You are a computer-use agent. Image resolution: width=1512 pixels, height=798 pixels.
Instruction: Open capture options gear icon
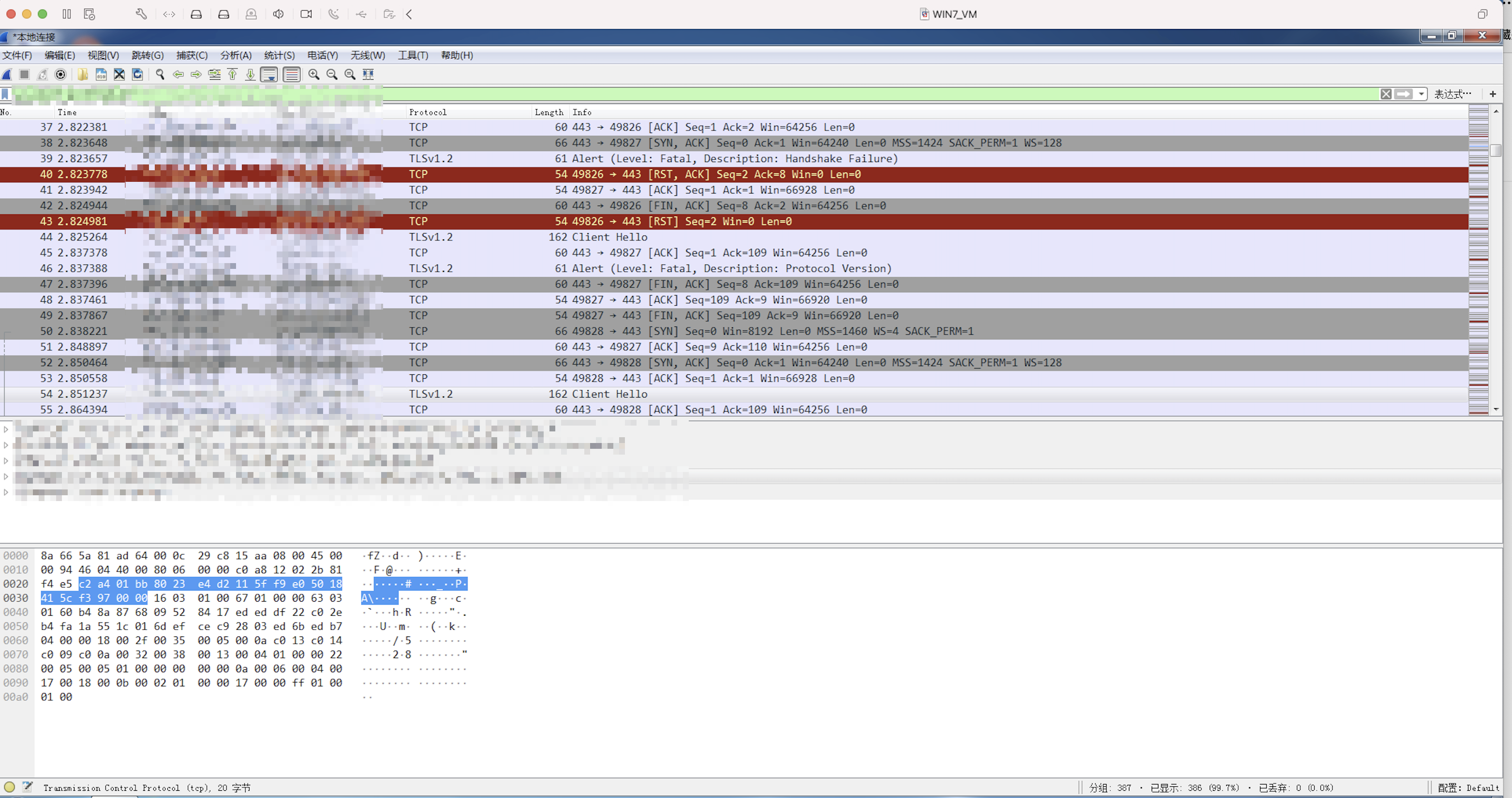[x=60, y=74]
